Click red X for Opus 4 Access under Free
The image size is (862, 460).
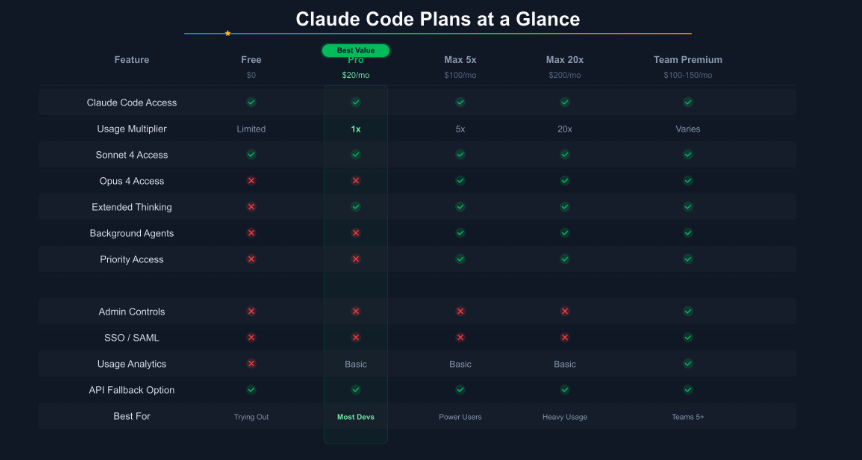tap(251, 181)
